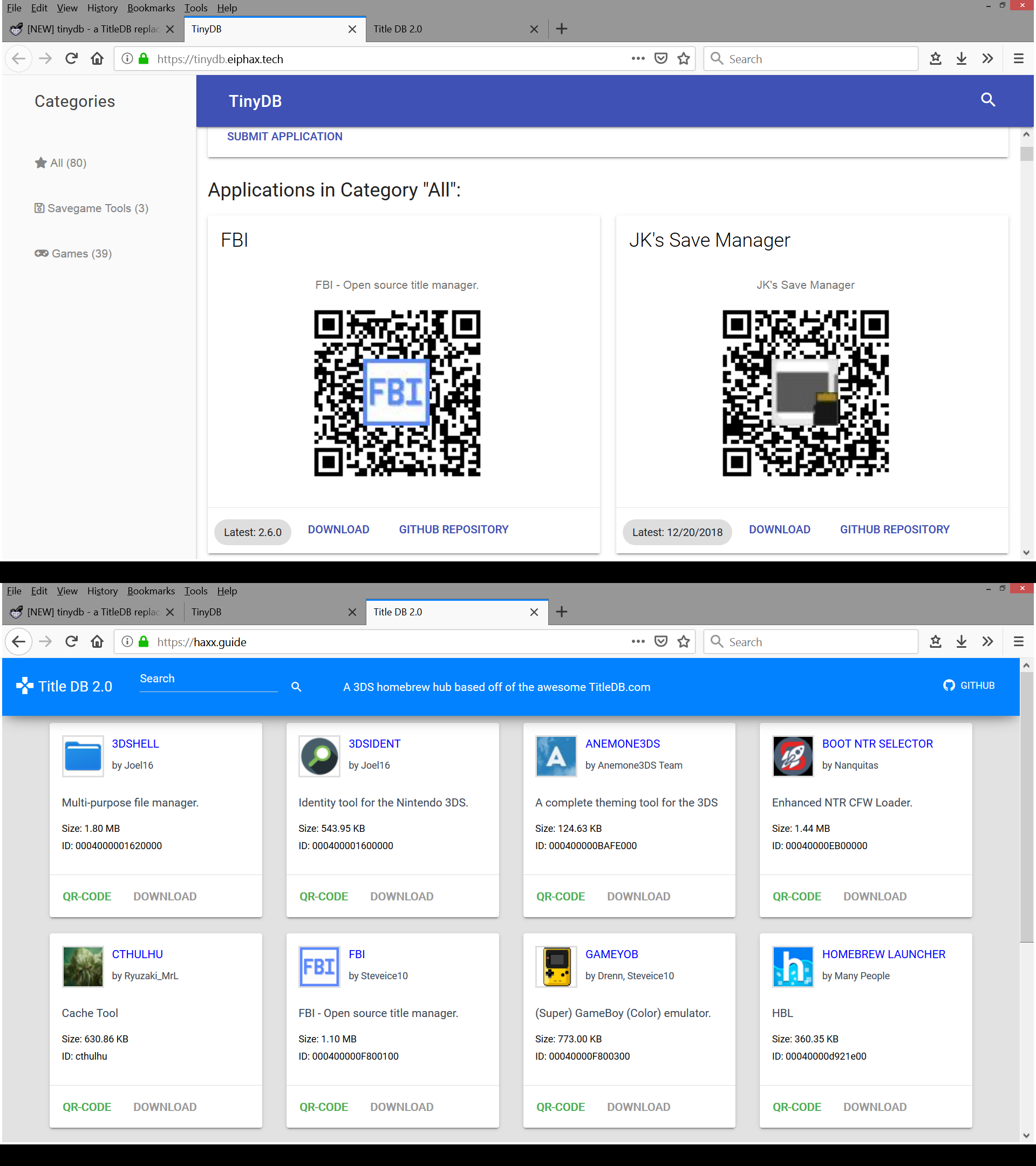Save to Pocket in the tinydb.eiphax.tech window
1036x1166 pixels.
(661, 59)
